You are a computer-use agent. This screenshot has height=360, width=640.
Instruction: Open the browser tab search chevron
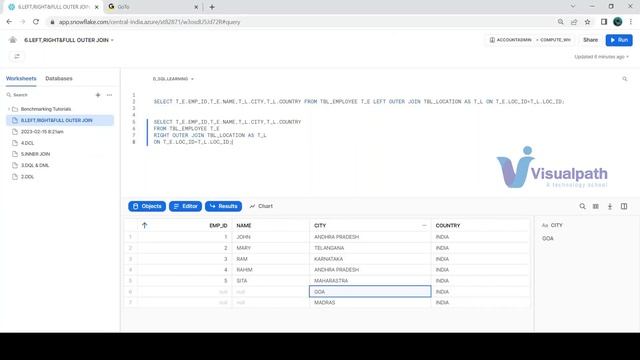pyautogui.click(x=573, y=7)
